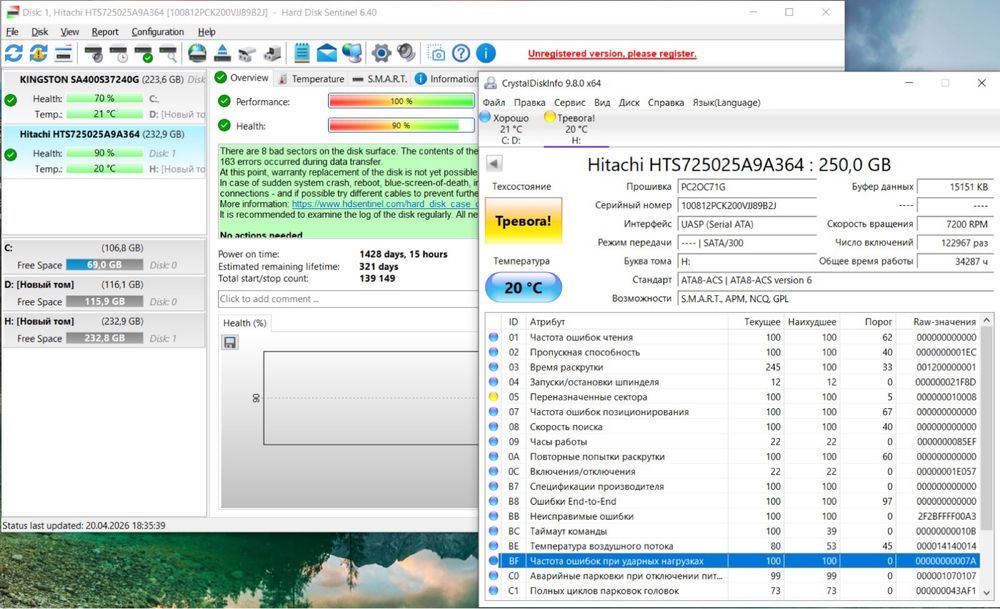Select the Хорошо 21 °C C: D: disk tab

click(x=510, y=129)
